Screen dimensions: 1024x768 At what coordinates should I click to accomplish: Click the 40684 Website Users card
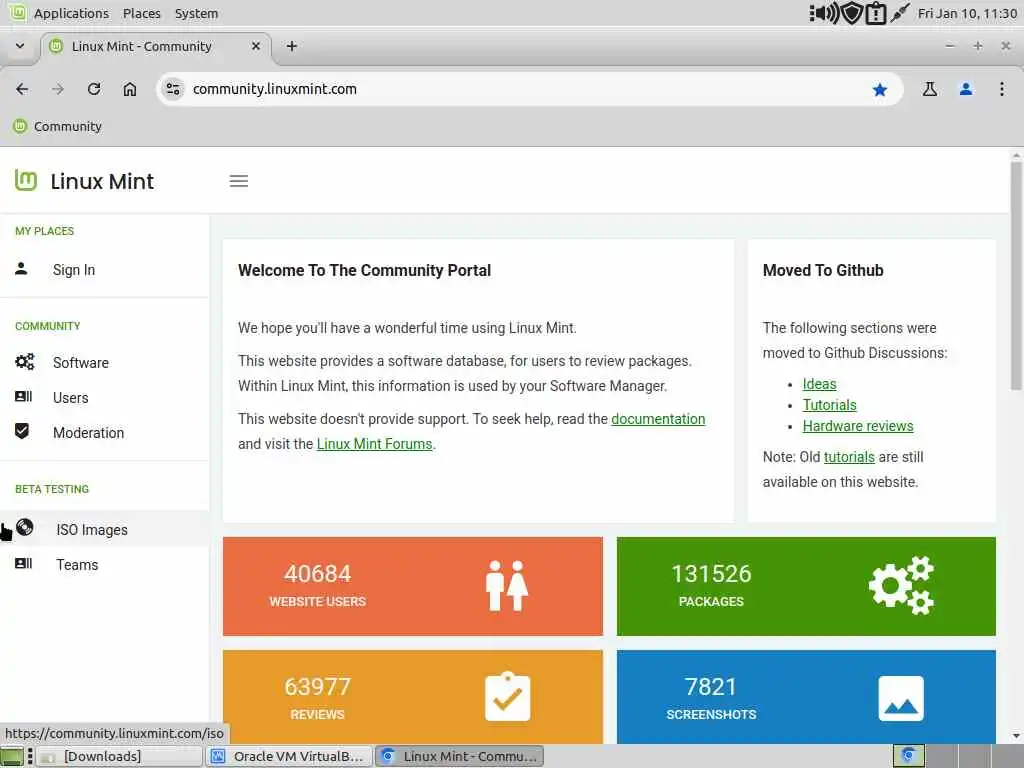(413, 586)
